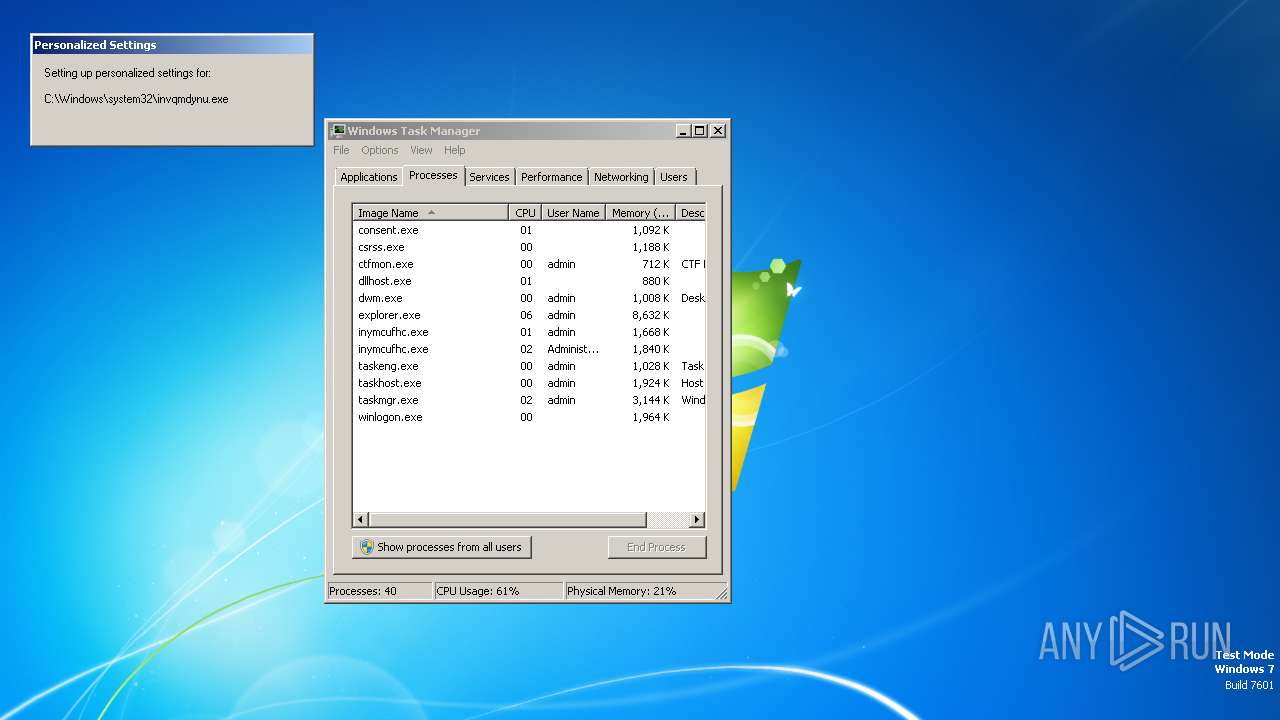1280x720 pixels.
Task: Sort by Memory column header
Action: point(641,213)
